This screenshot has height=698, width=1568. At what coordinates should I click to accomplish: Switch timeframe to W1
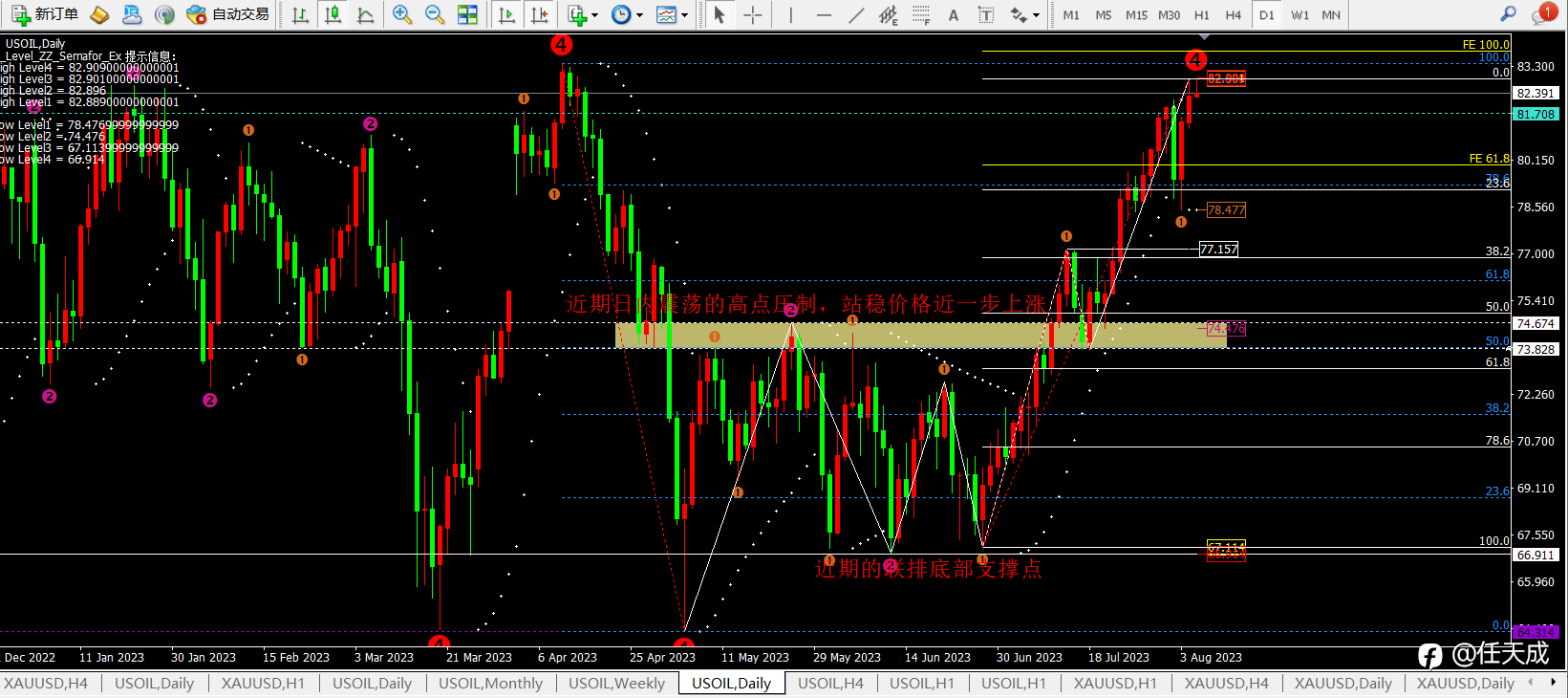point(1300,14)
